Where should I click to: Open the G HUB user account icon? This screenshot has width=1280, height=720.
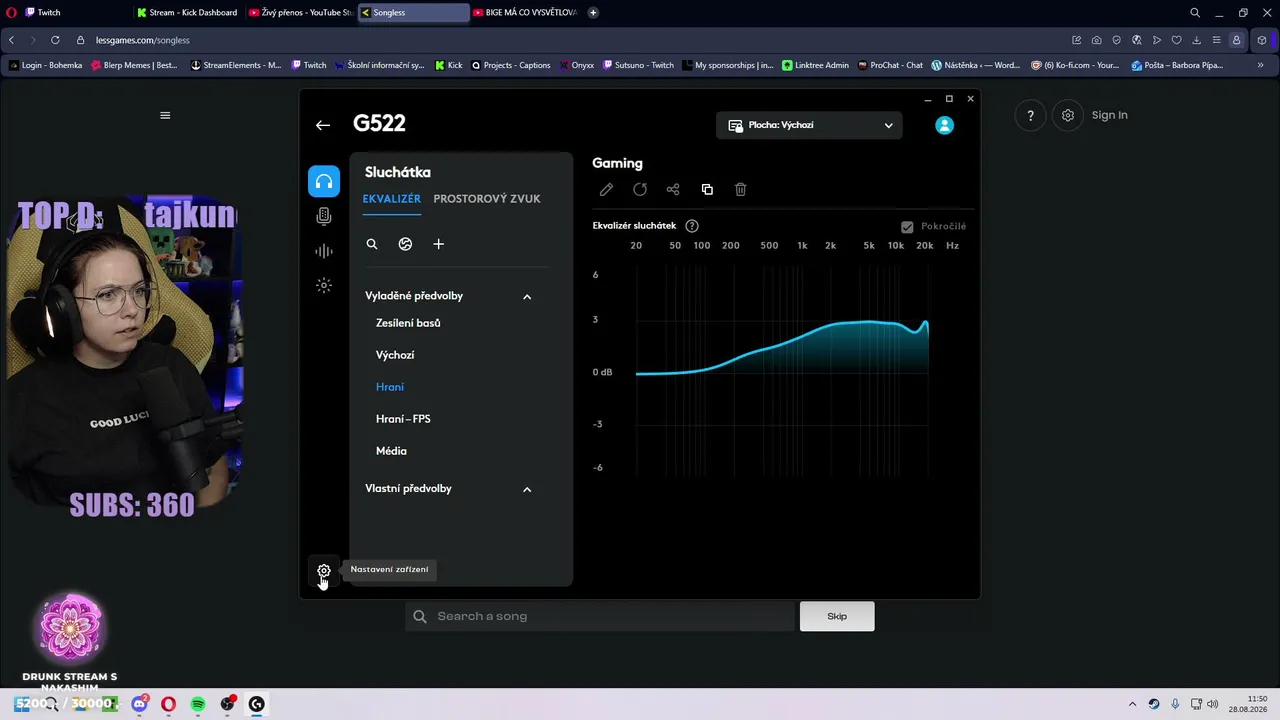(944, 125)
